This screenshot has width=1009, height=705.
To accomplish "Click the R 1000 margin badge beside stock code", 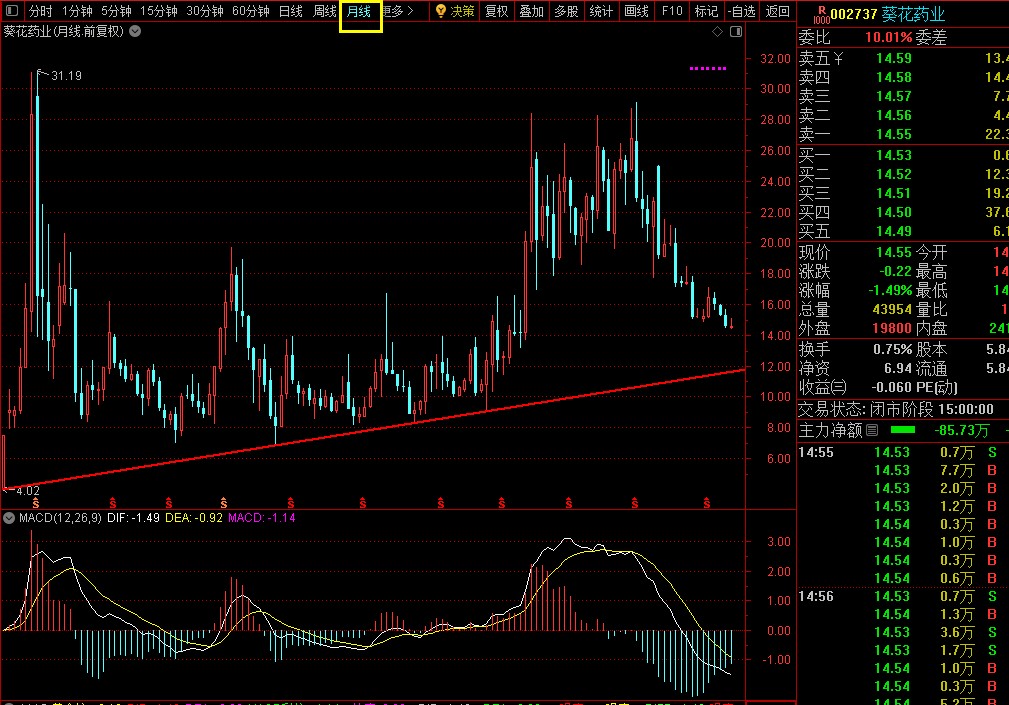I will (x=820, y=15).
